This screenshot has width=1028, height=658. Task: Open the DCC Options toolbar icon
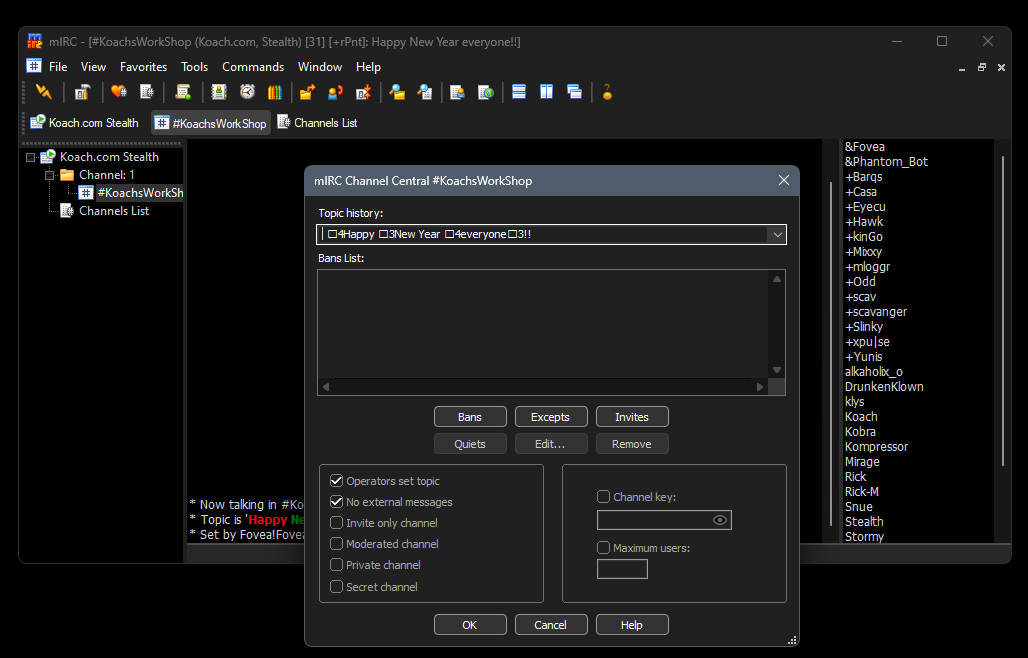pos(363,92)
